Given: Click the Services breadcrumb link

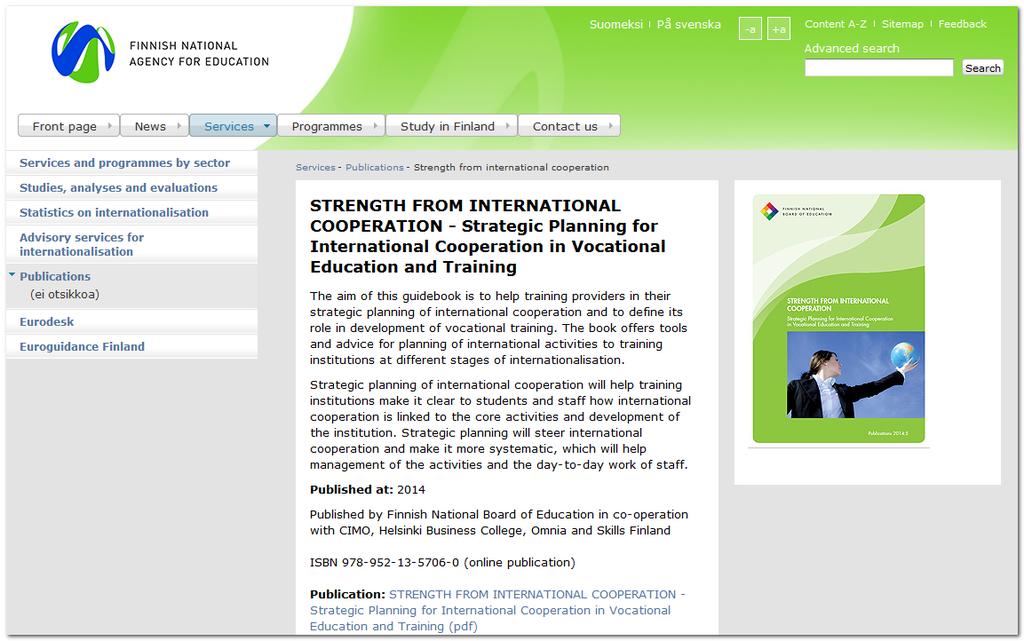Looking at the screenshot, I should [315, 167].
